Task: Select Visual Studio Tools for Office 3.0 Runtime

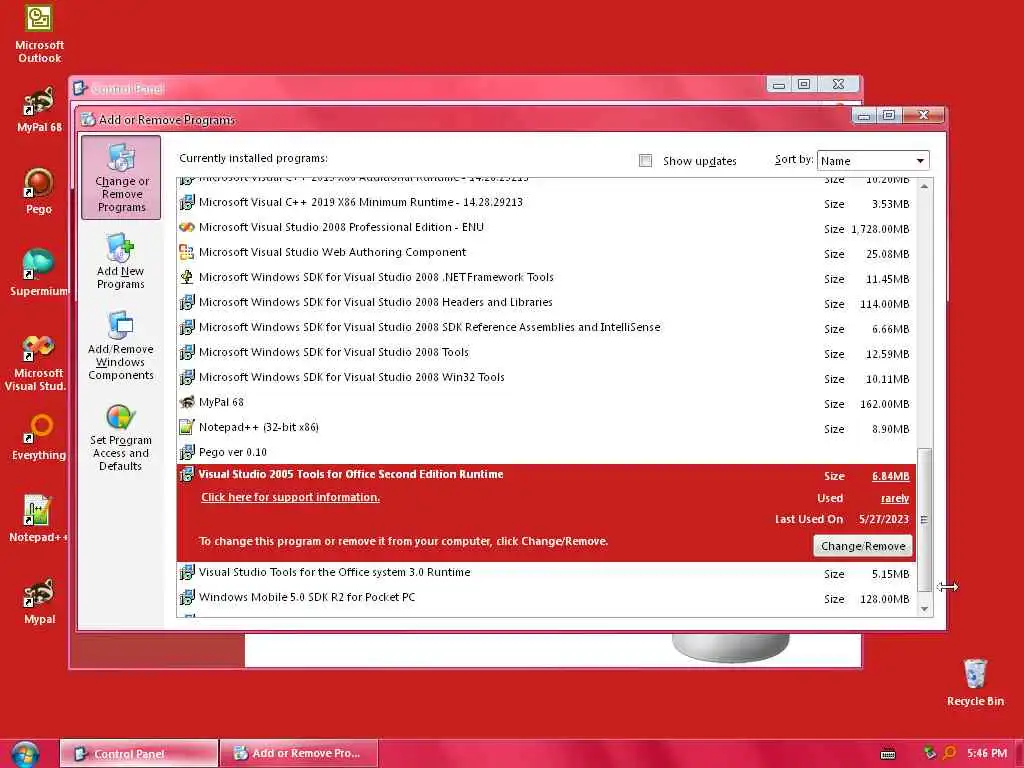Action: 546,573
